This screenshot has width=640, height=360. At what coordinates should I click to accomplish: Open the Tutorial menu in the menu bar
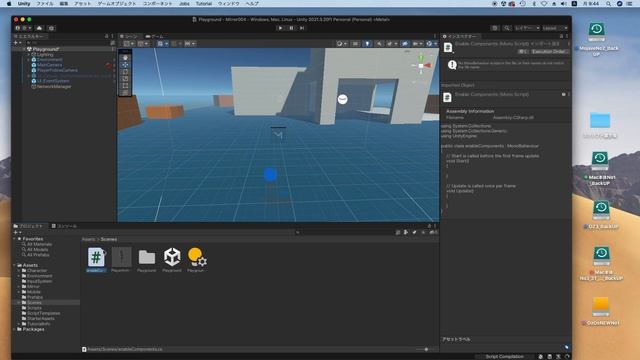pos(204,3)
